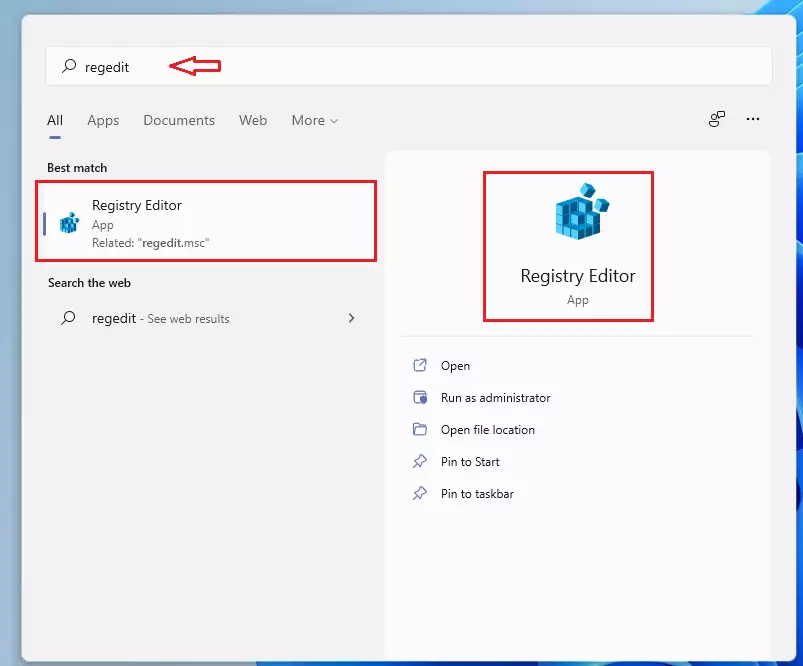The image size is (803, 666).
Task: Expand the More filter dropdown
Action: pyautogui.click(x=314, y=120)
